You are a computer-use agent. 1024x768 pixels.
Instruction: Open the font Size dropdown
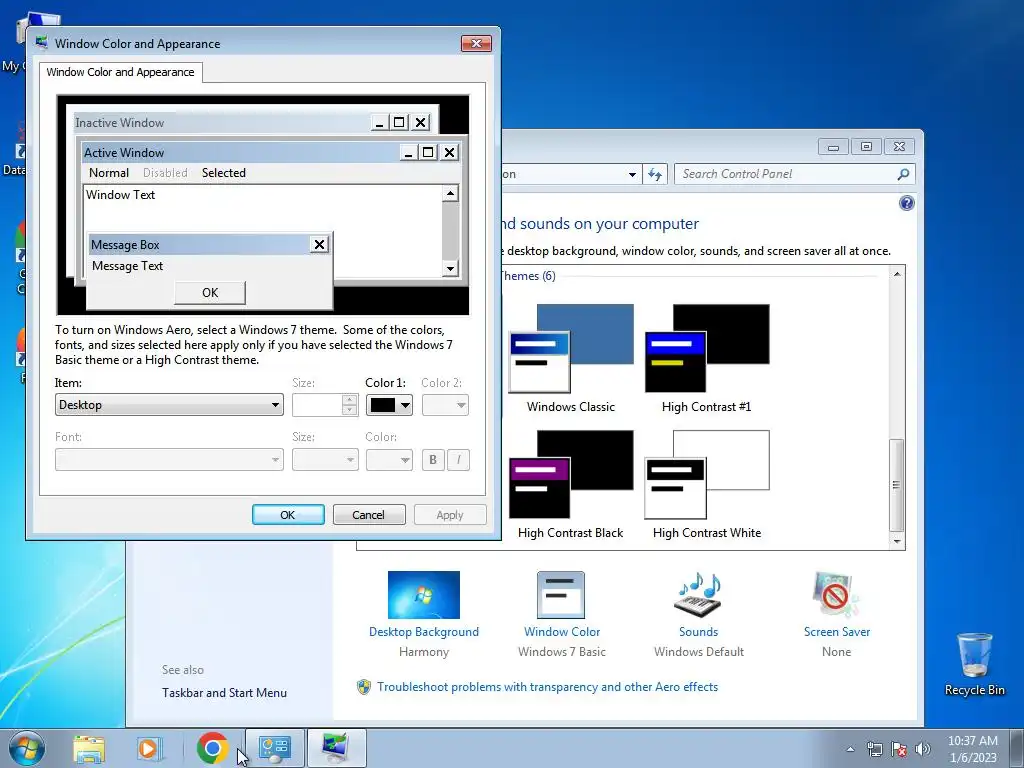[x=325, y=460]
